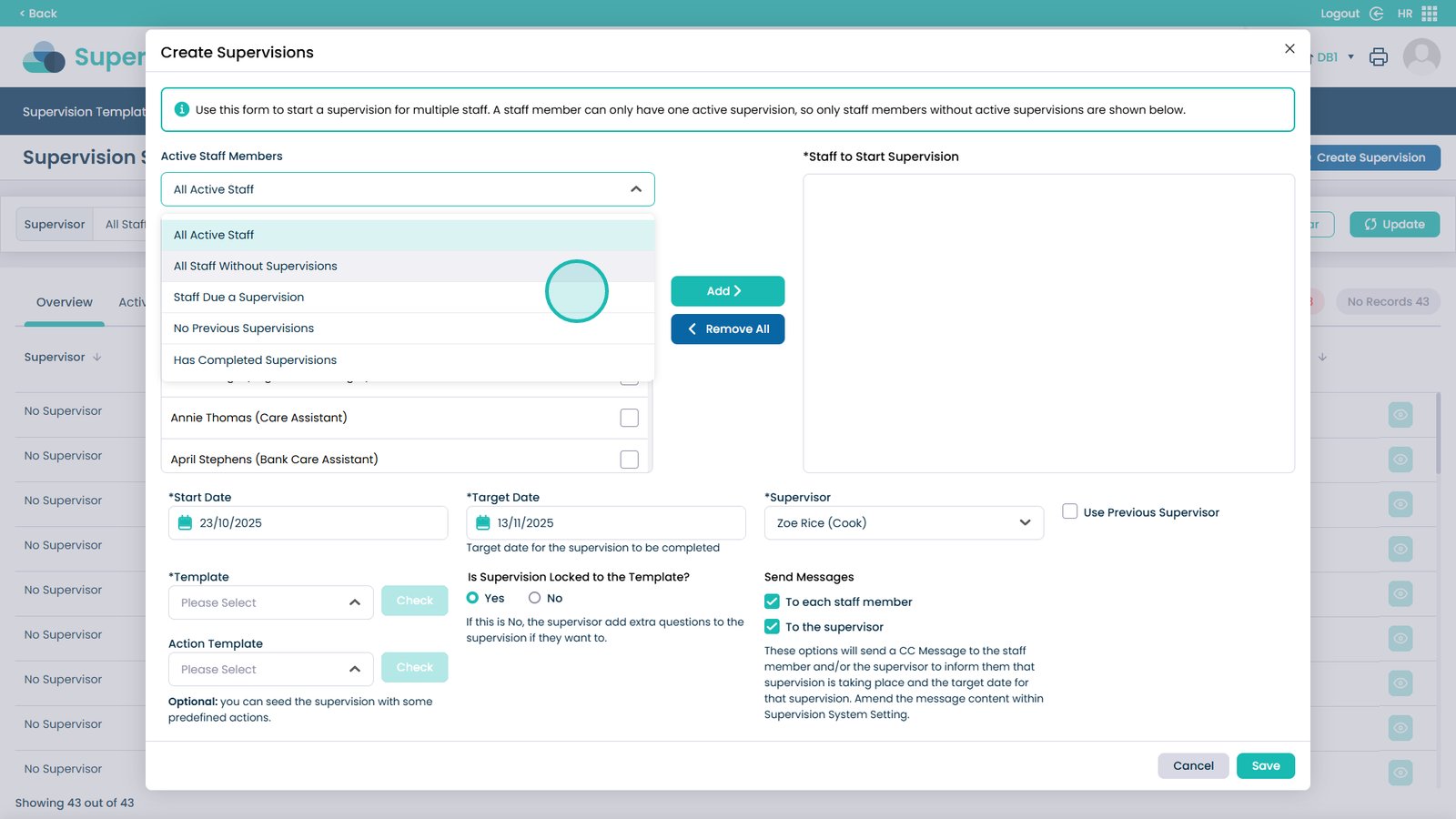Collapse the Active Staff Members dropdown

635,189
